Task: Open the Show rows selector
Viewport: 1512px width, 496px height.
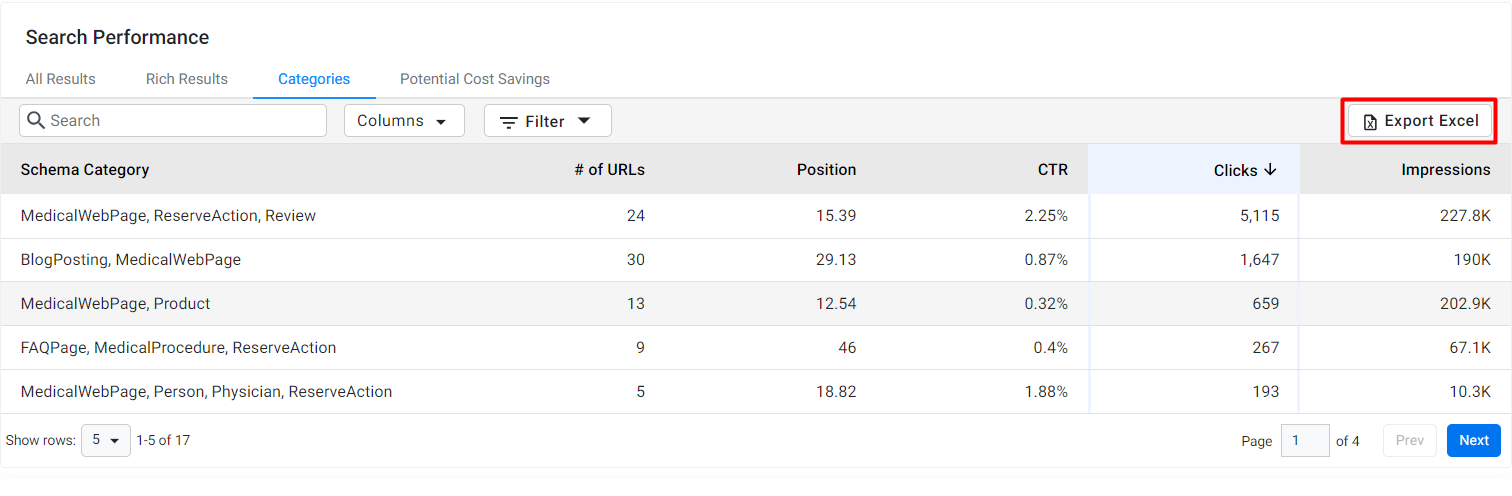Action: point(106,440)
